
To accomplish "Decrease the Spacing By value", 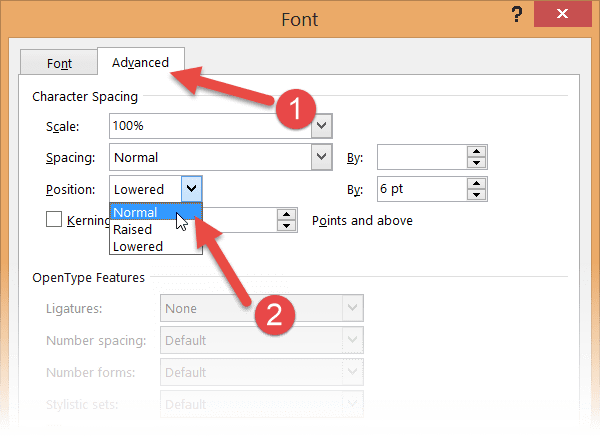I will [477, 163].
